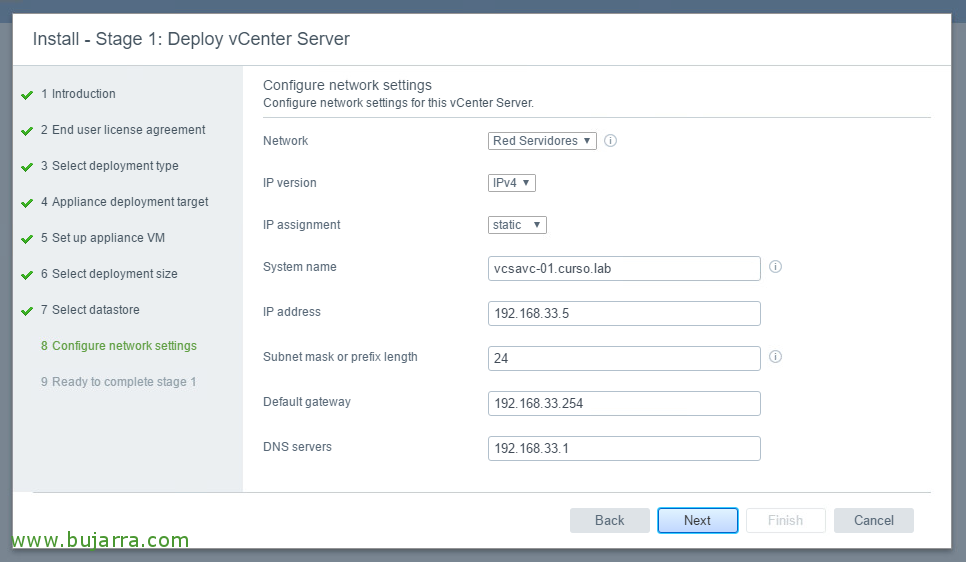Click the green checkmark for Introduction step
The height and width of the screenshot is (562, 966).
point(27,95)
